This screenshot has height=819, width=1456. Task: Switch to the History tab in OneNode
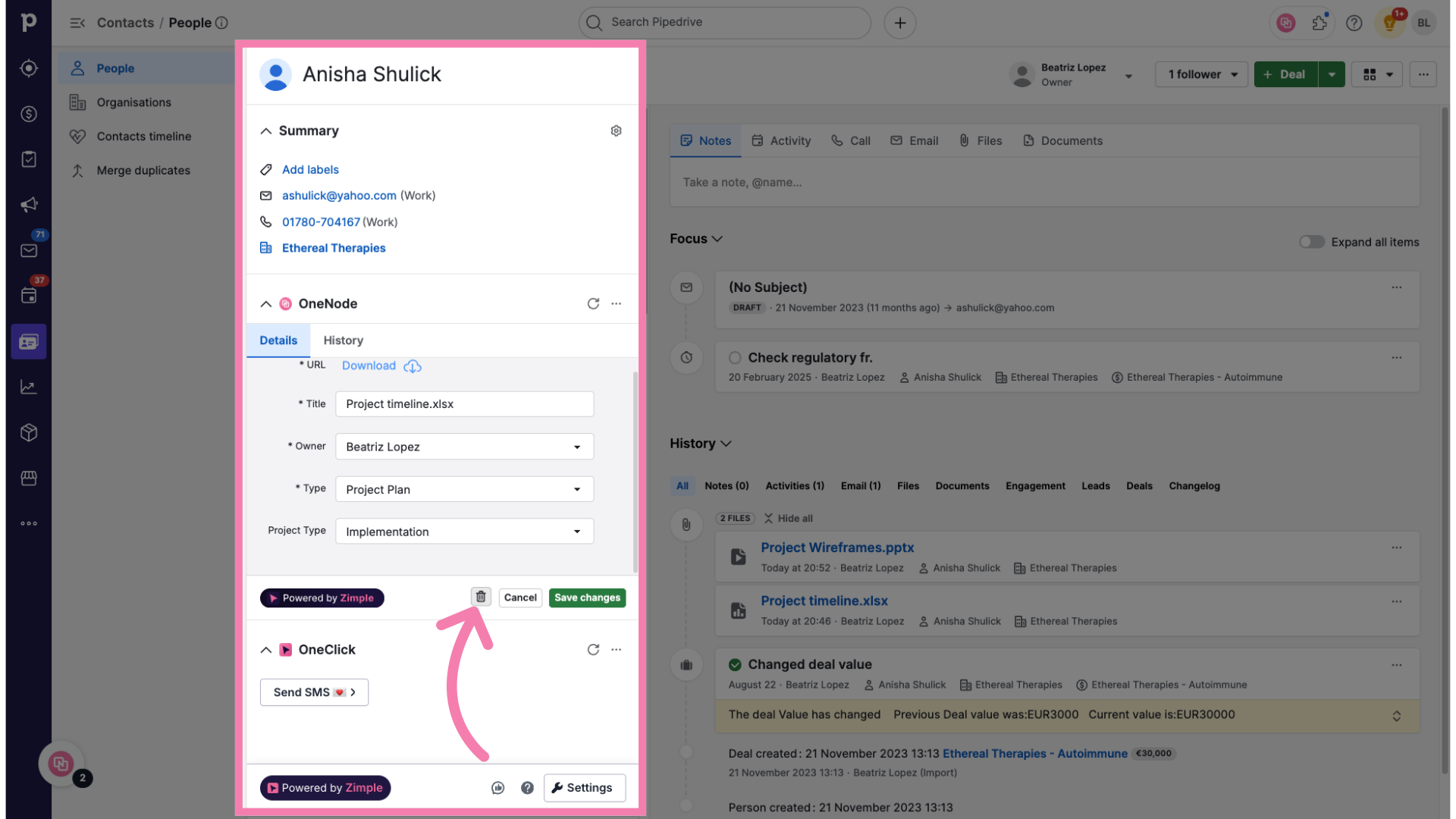click(x=343, y=340)
